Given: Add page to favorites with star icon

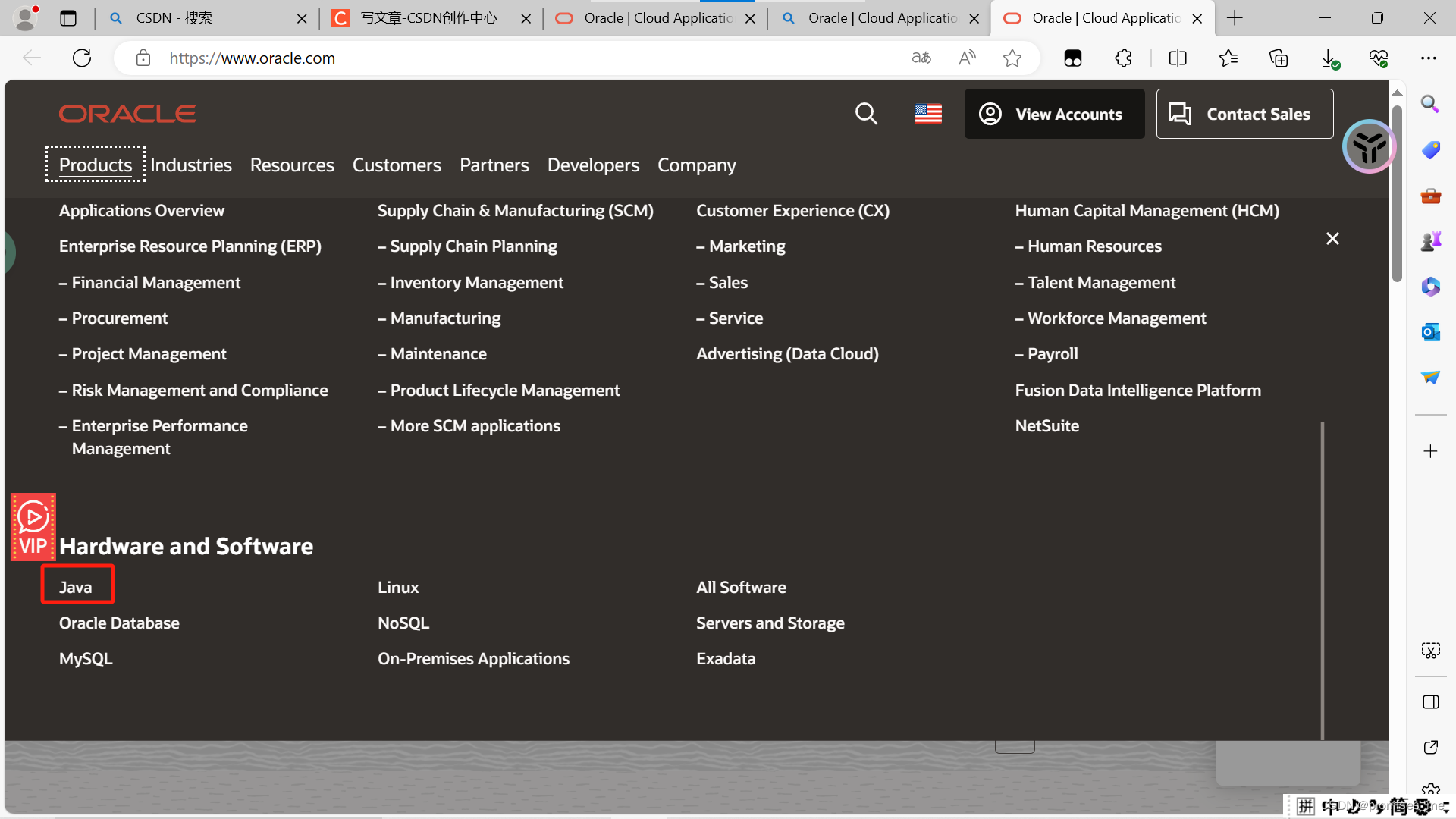Looking at the screenshot, I should tap(1012, 58).
